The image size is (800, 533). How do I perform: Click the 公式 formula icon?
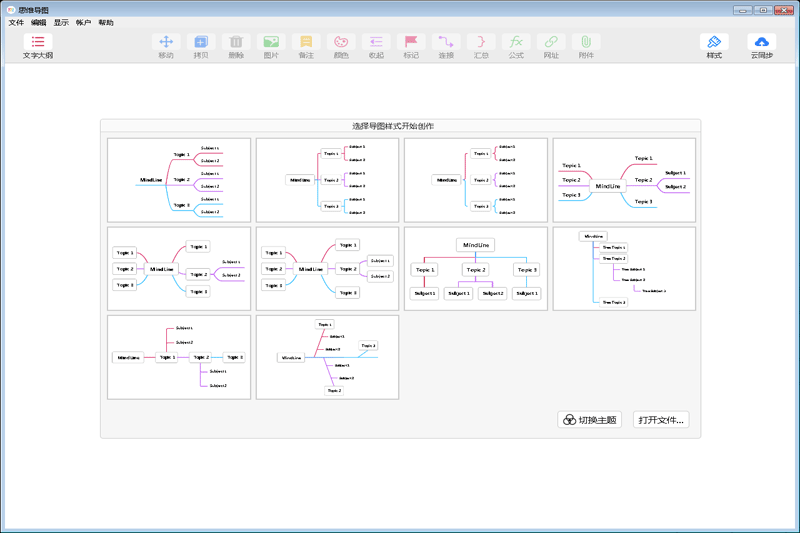pos(516,46)
